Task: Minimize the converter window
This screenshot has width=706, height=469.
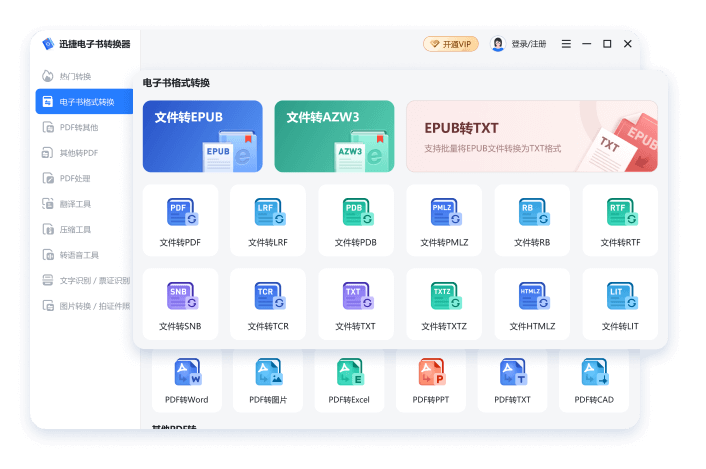Action: click(587, 44)
